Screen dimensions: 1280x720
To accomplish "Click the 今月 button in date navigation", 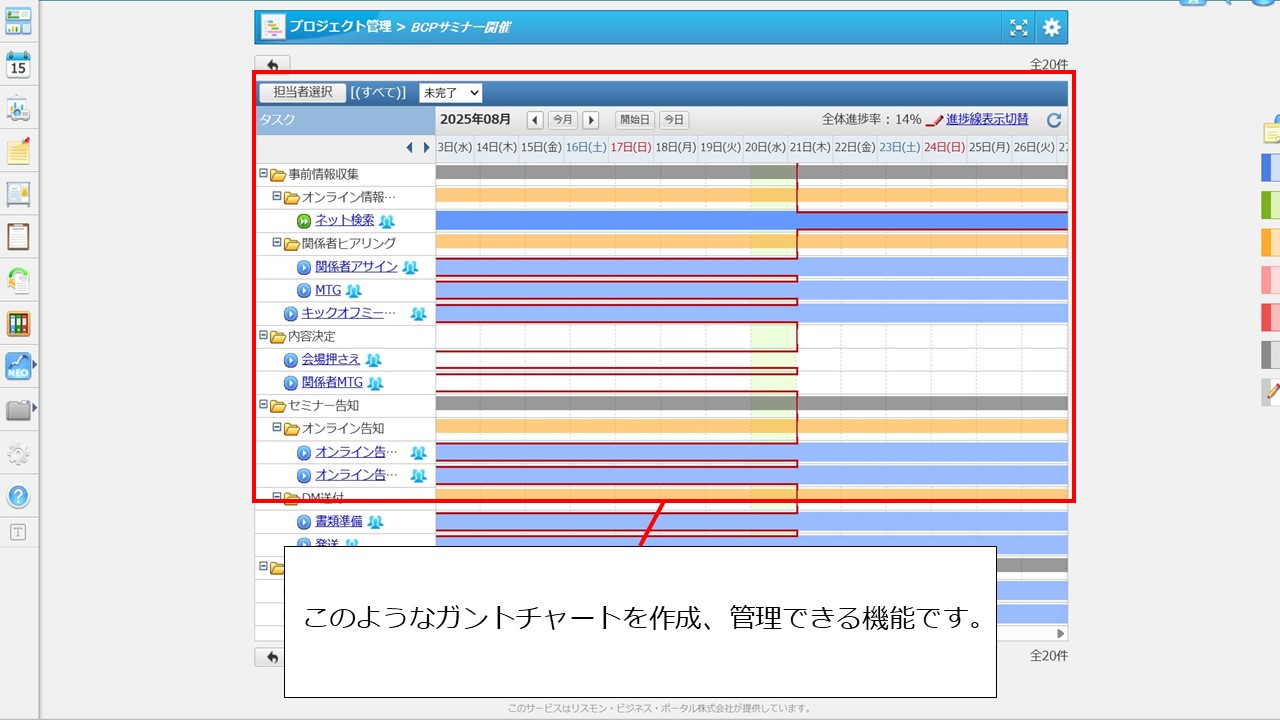I will pos(563,120).
